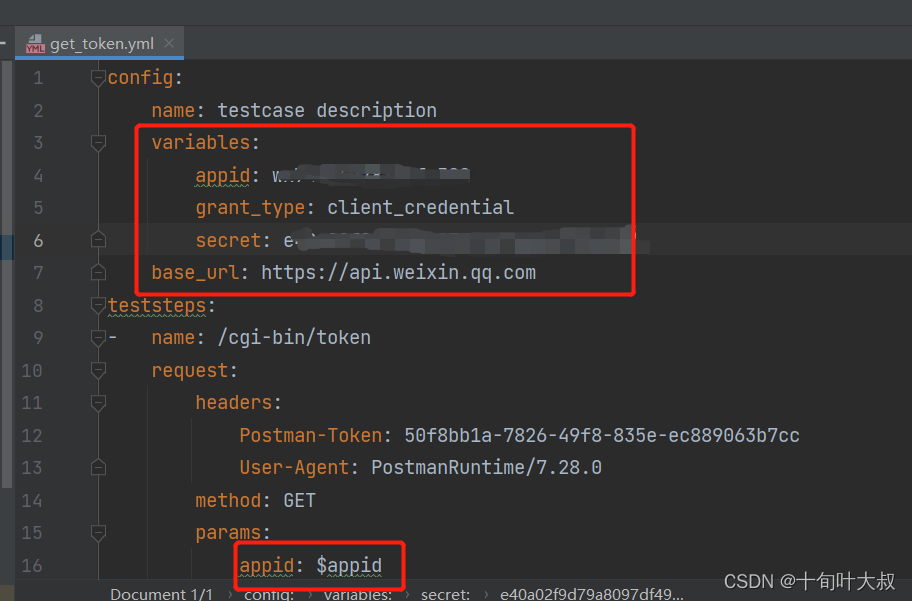The height and width of the screenshot is (601, 912).
Task: Click the 'teststeps' key
Action: [157, 306]
